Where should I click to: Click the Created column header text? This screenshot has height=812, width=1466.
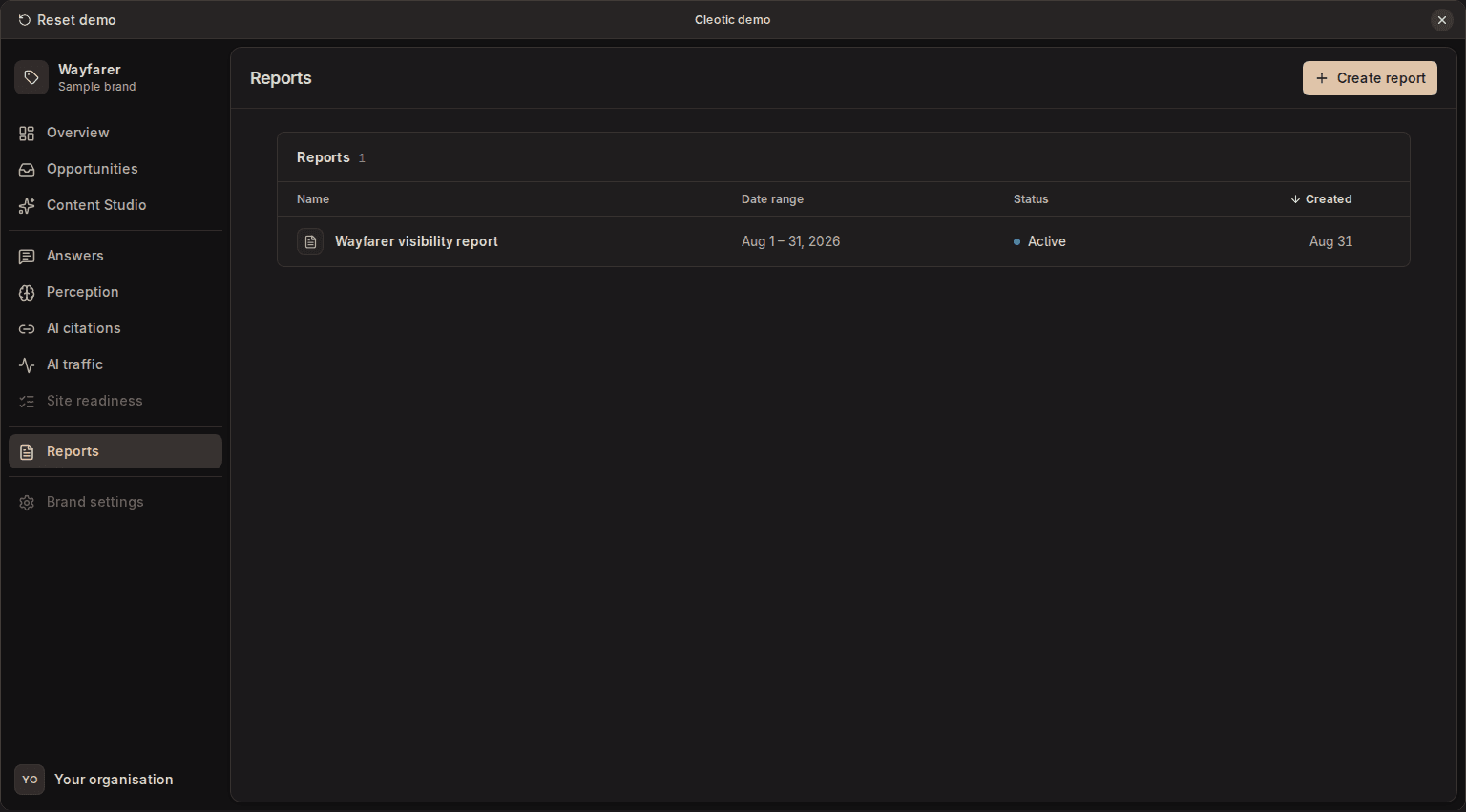click(1329, 199)
